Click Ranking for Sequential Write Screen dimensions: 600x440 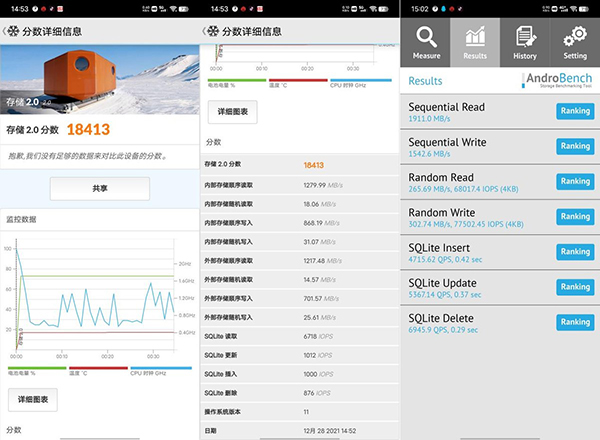[x=575, y=146]
